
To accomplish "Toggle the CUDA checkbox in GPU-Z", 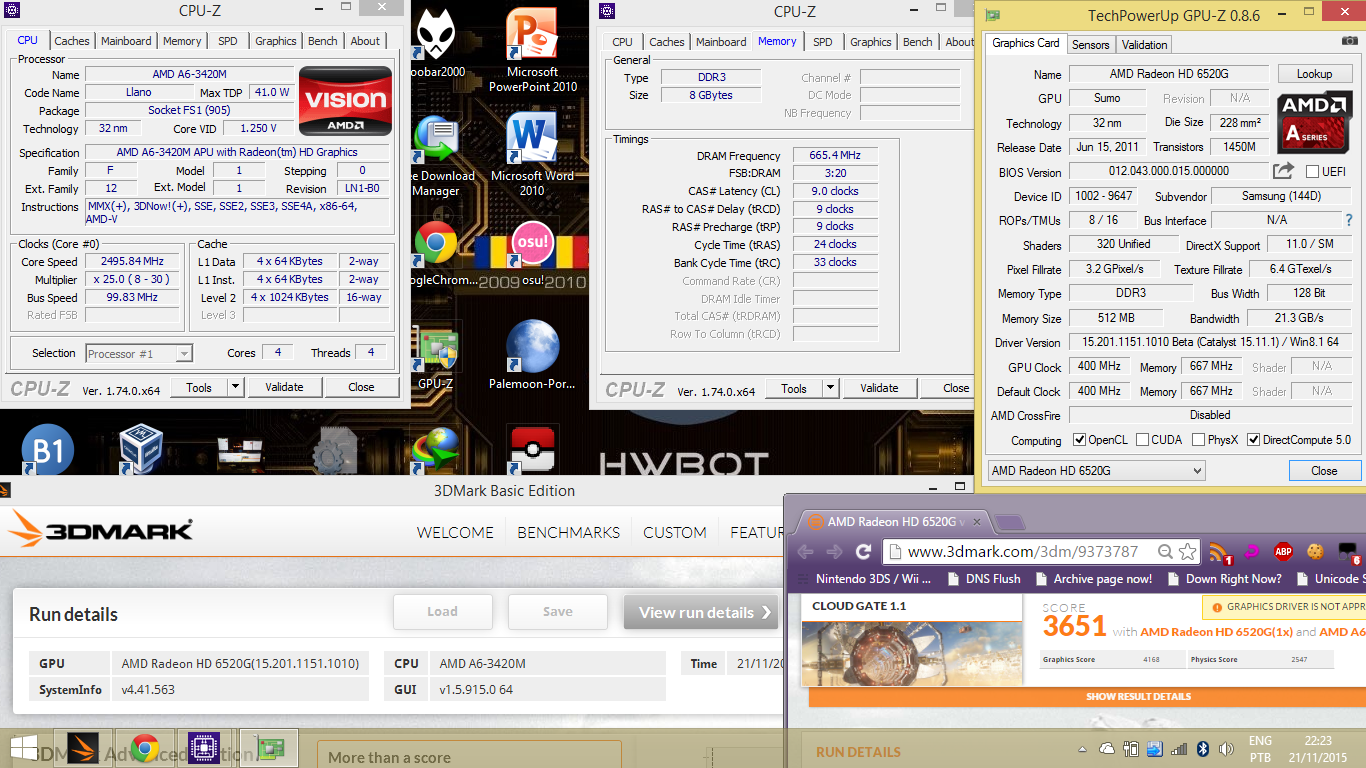I will [x=1142, y=440].
